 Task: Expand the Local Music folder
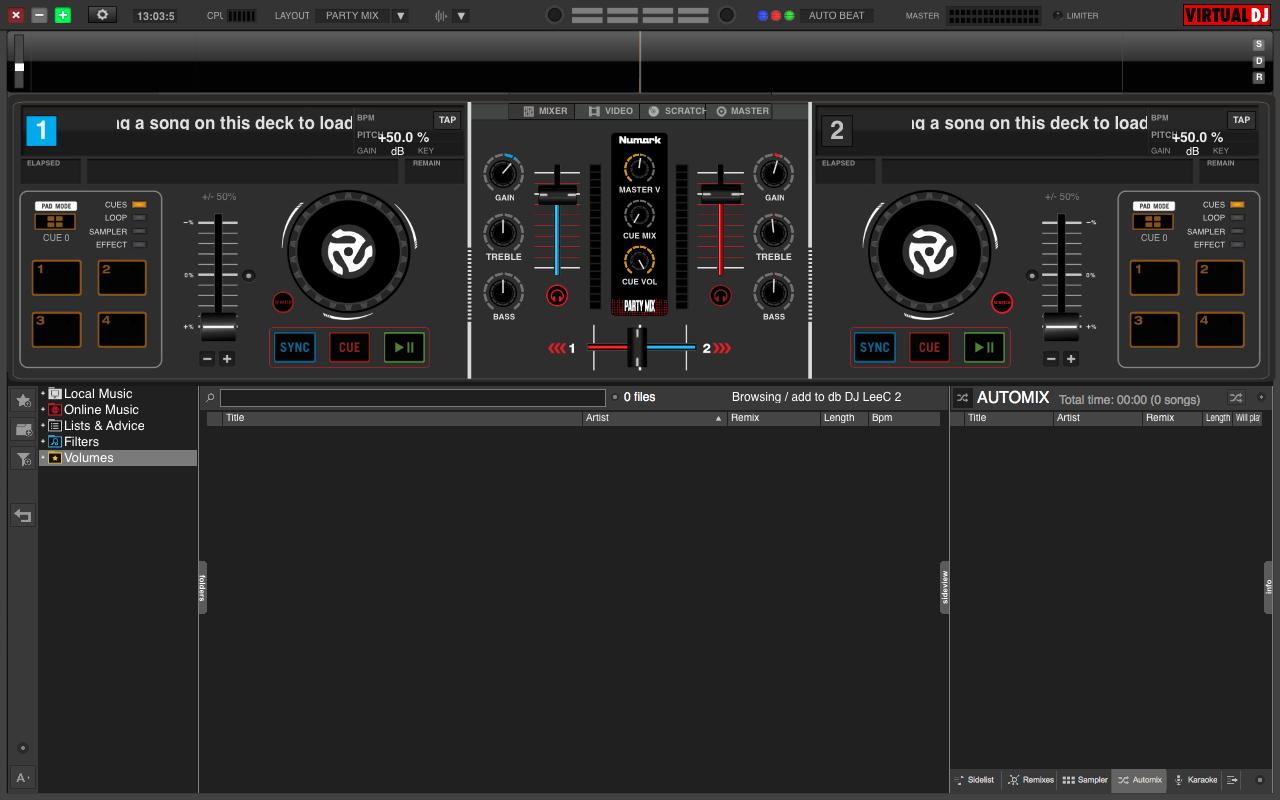(43, 394)
